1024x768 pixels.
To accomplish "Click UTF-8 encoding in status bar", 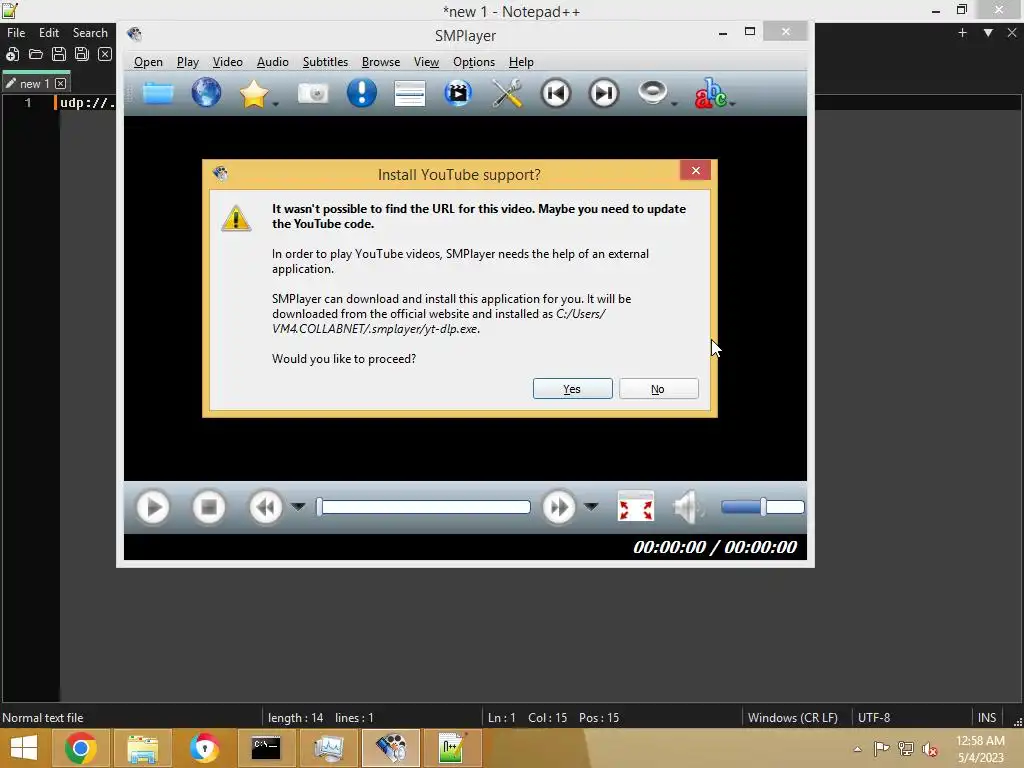I will [874, 718].
